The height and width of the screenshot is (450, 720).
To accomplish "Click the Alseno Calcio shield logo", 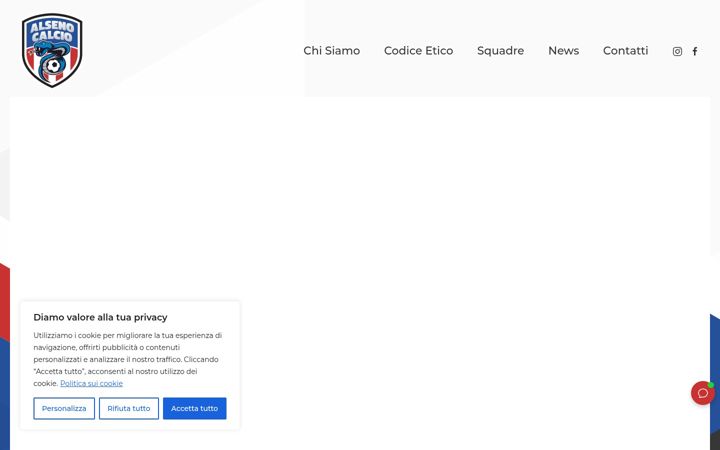I will [x=52, y=51].
